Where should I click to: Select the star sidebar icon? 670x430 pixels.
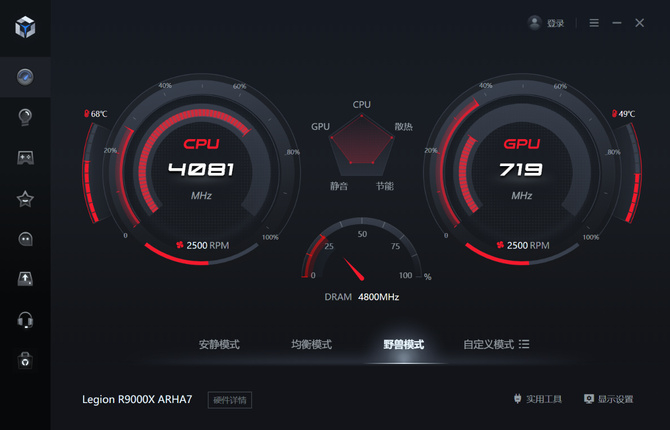pyautogui.click(x=25, y=199)
